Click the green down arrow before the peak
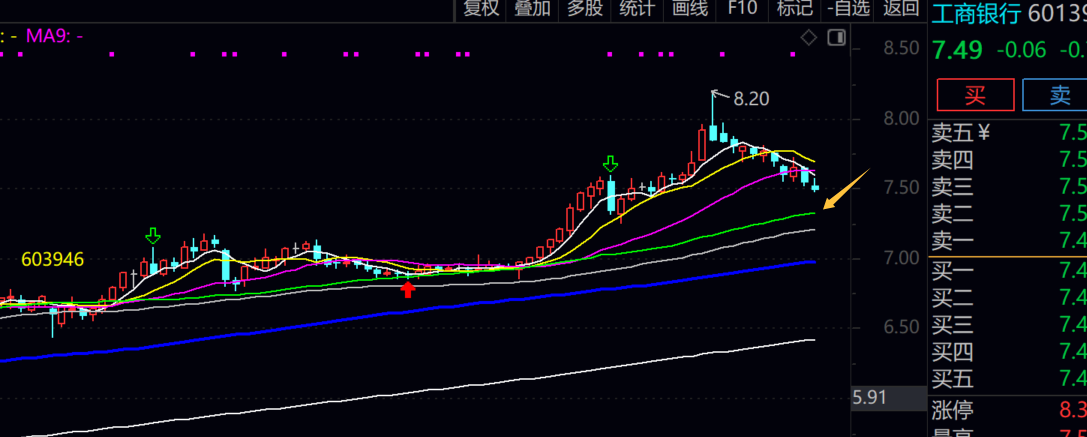This screenshot has width=1087, height=437. point(610,164)
